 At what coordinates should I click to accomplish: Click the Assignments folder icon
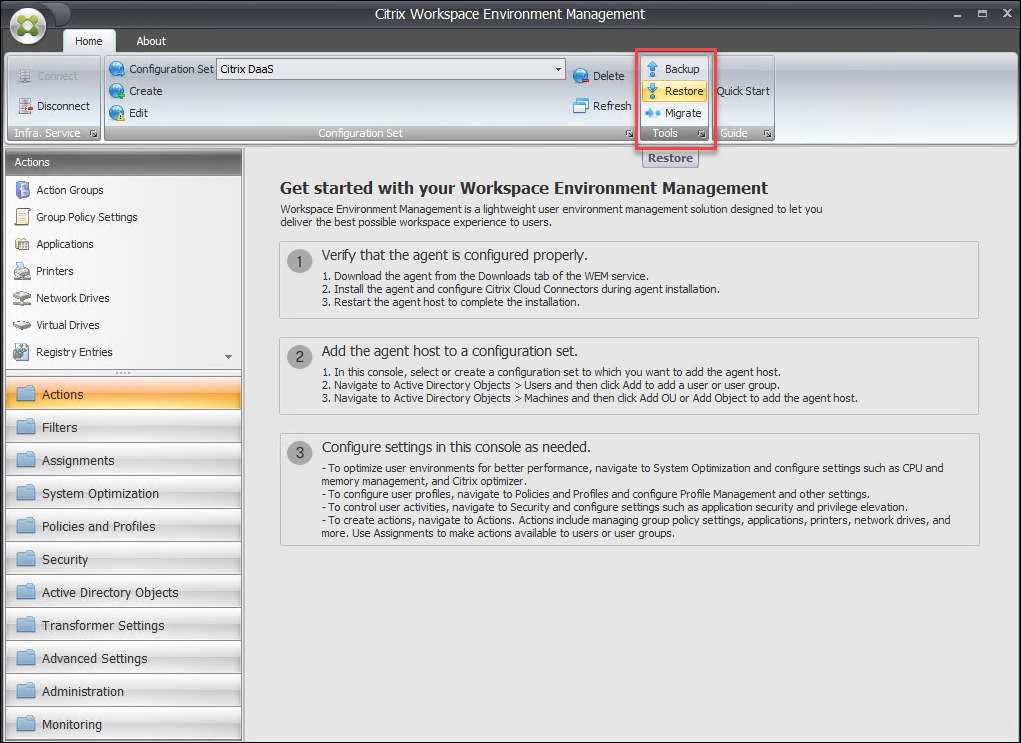point(26,460)
